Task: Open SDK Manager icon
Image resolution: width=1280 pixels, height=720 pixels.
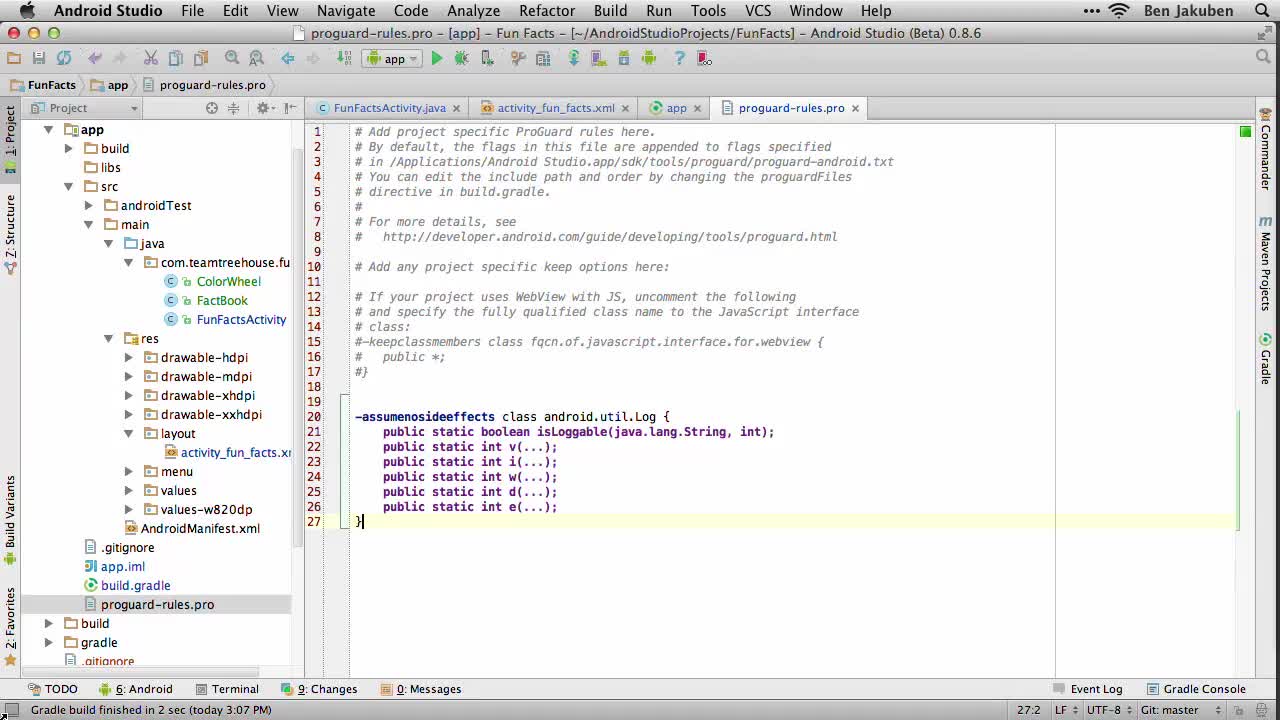Action: (x=624, y=58)
